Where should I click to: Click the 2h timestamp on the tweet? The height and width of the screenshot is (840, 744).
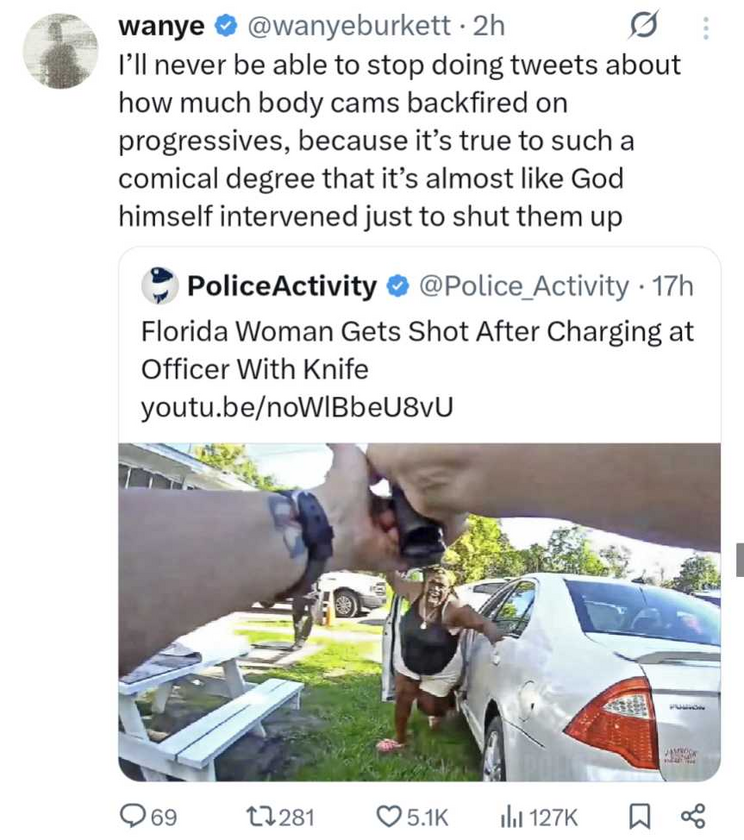click(x=489, y=26)
